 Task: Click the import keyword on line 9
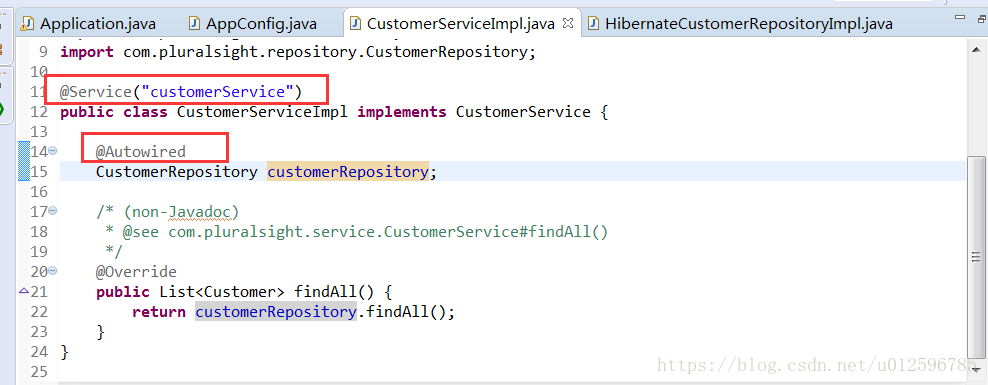[x=87, y=52]
